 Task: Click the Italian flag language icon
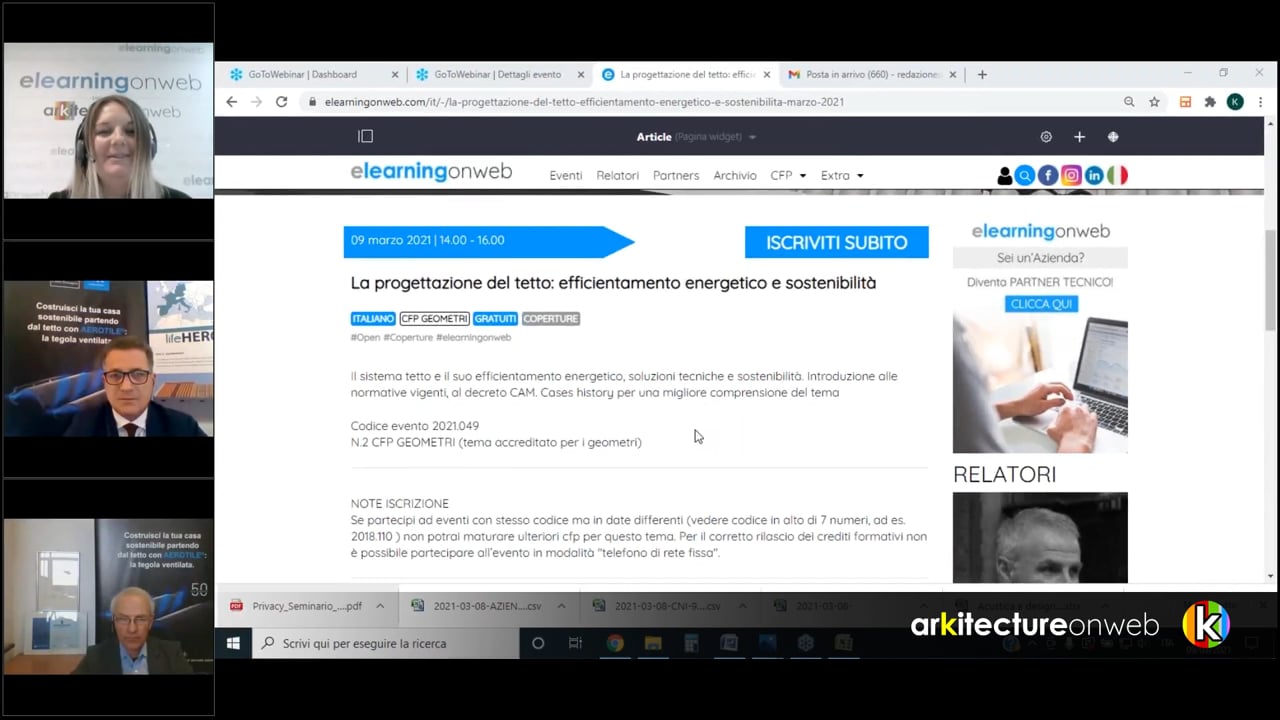(x=1117, y=176)
